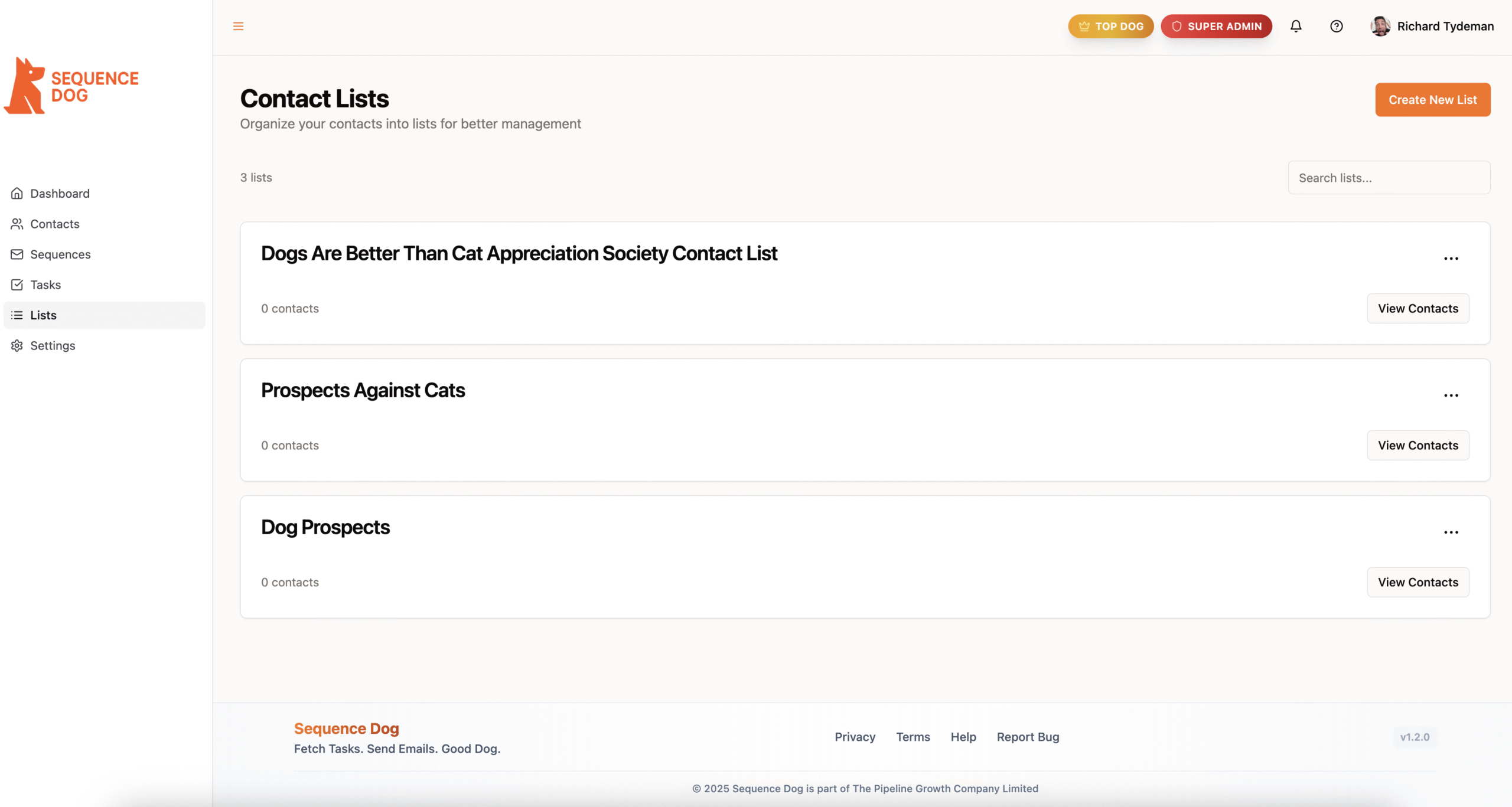Viewport: 1512px width, 807px height.
Task: Click the SUPER ADMIN badge
Action: click(1217, 26)
